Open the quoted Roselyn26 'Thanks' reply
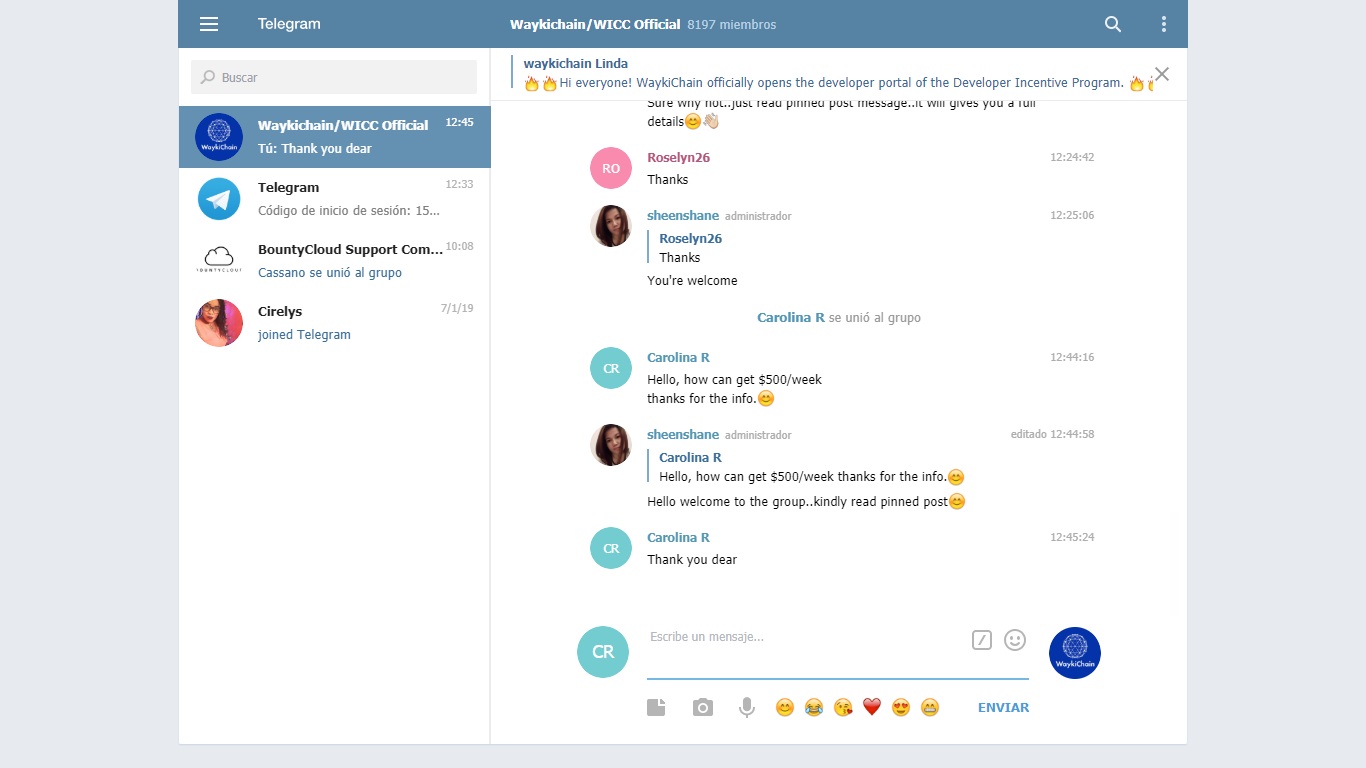Image resolution: width=1366 pixels, height=768 pixels. [x=690, y=248]
